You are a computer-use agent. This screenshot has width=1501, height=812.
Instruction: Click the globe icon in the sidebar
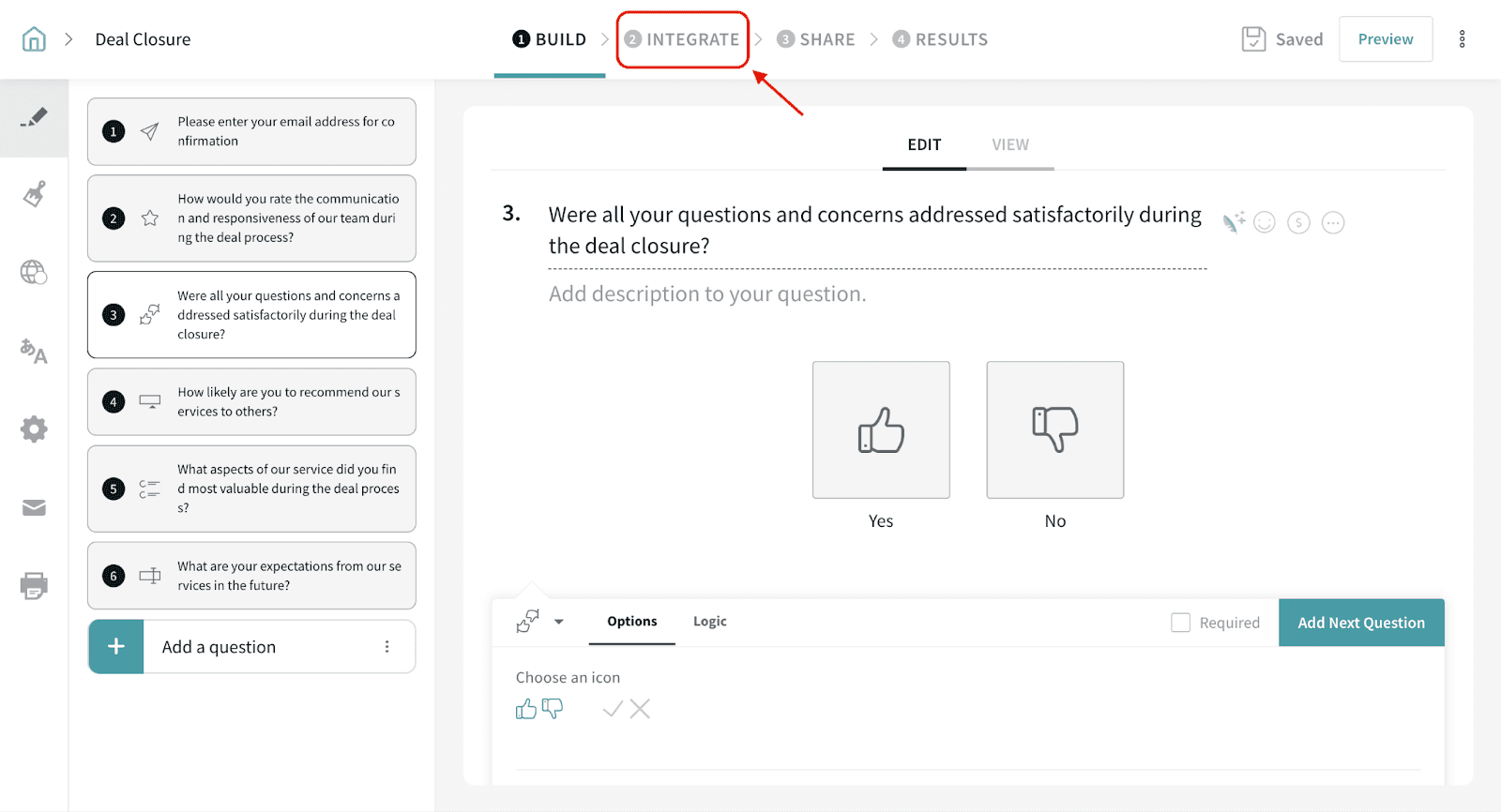coord(34,273)
